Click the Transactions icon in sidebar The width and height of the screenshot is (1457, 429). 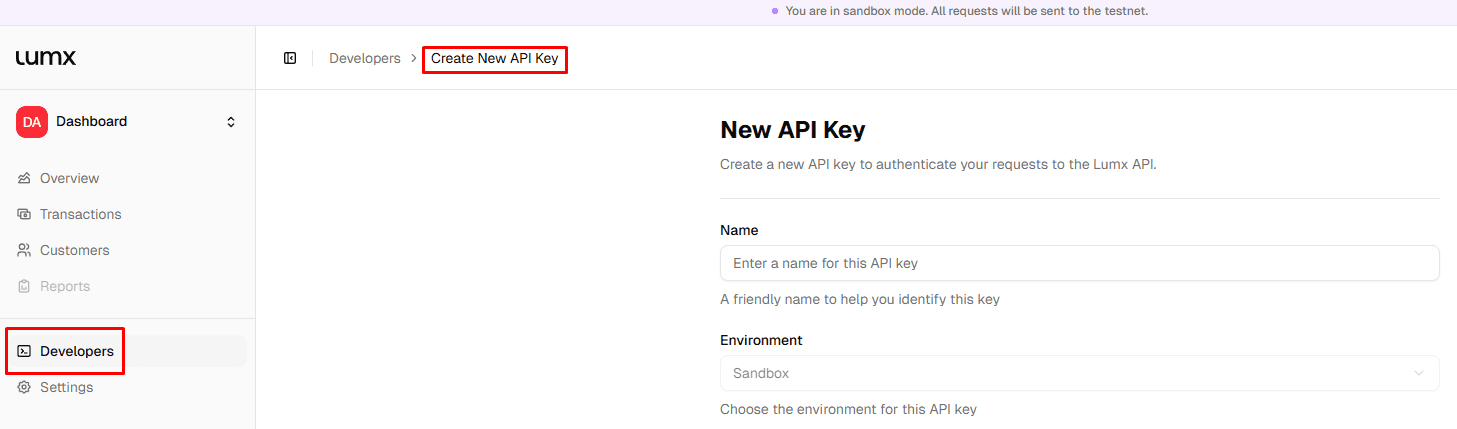click(24, 214)
